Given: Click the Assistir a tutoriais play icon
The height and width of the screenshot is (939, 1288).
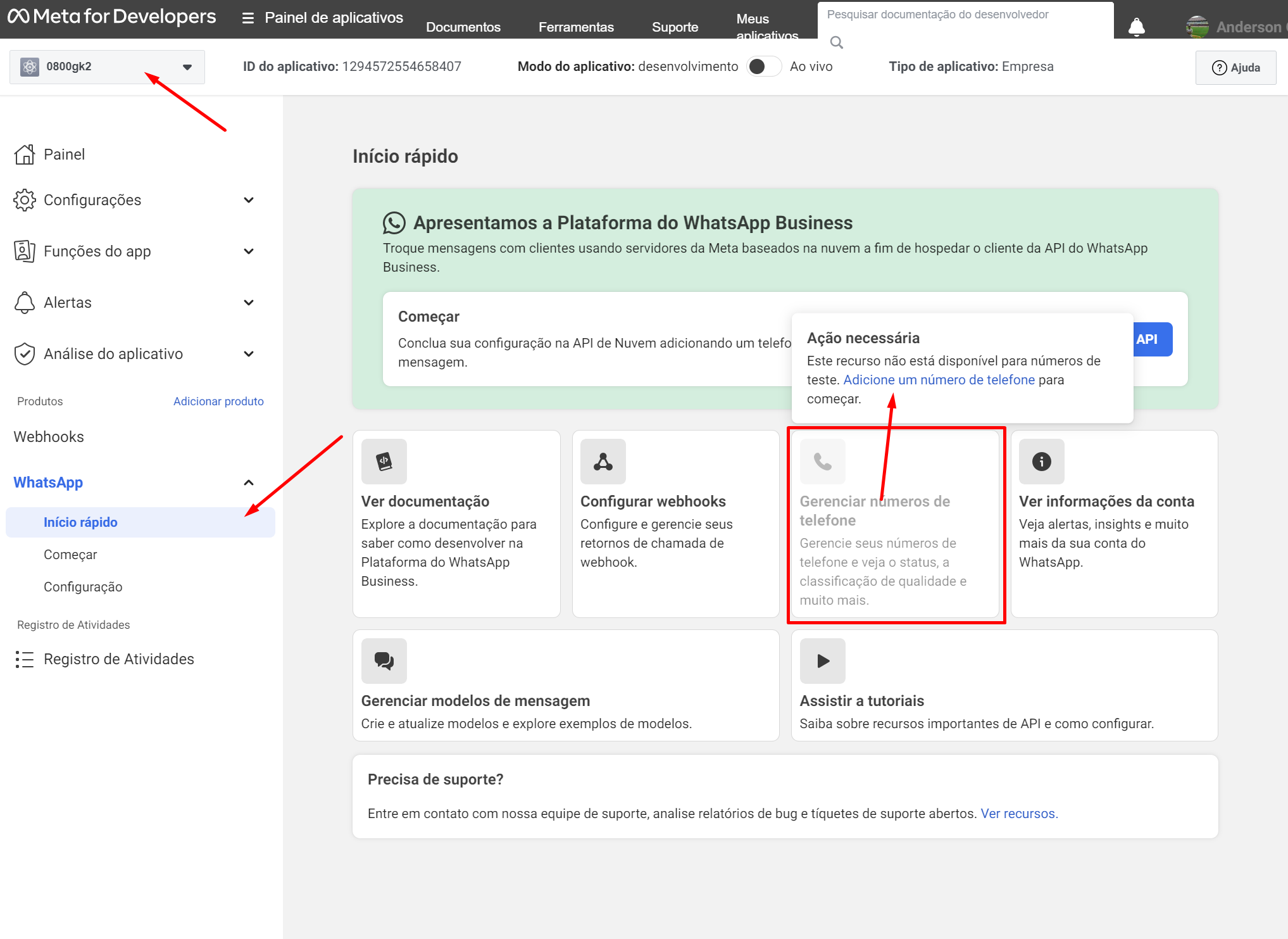Looking at the screenshot, I should point(823,661).
